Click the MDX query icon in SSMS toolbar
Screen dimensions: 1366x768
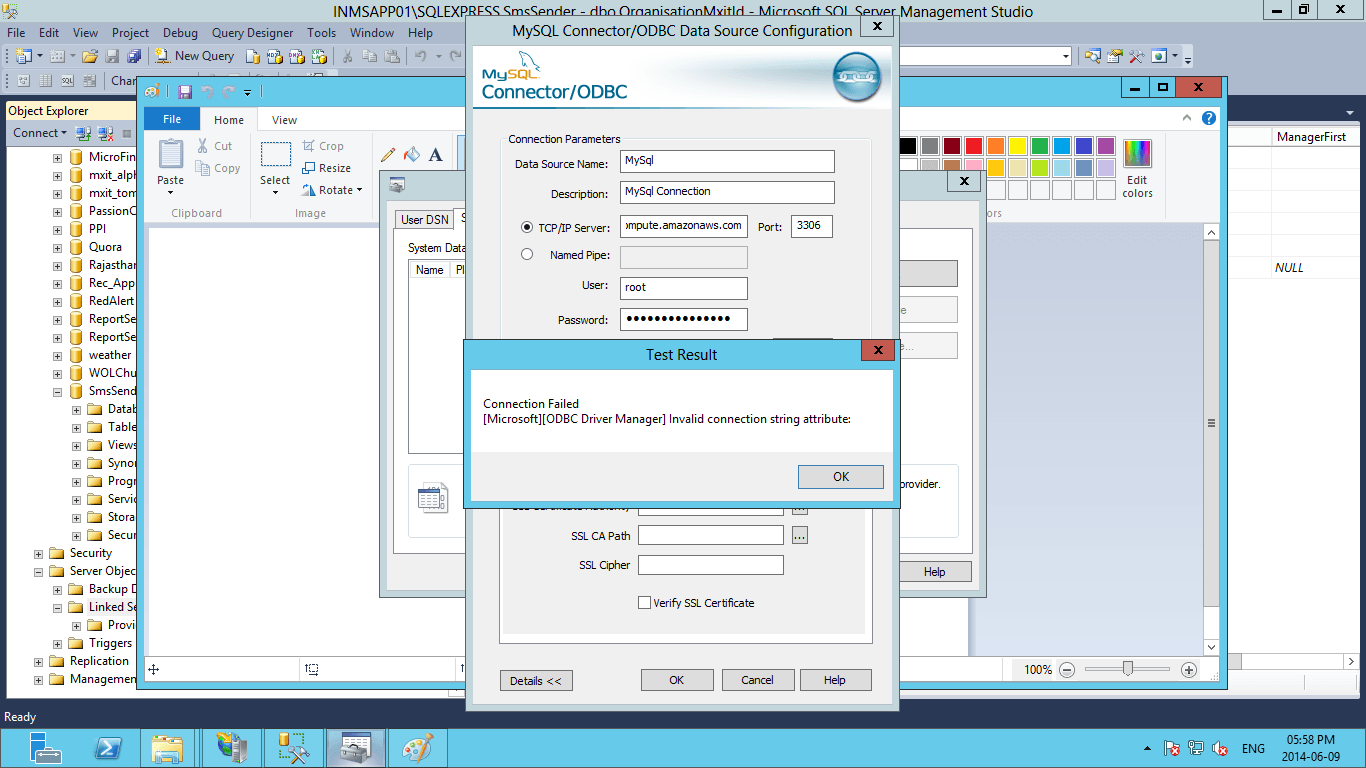coord(273,56)
